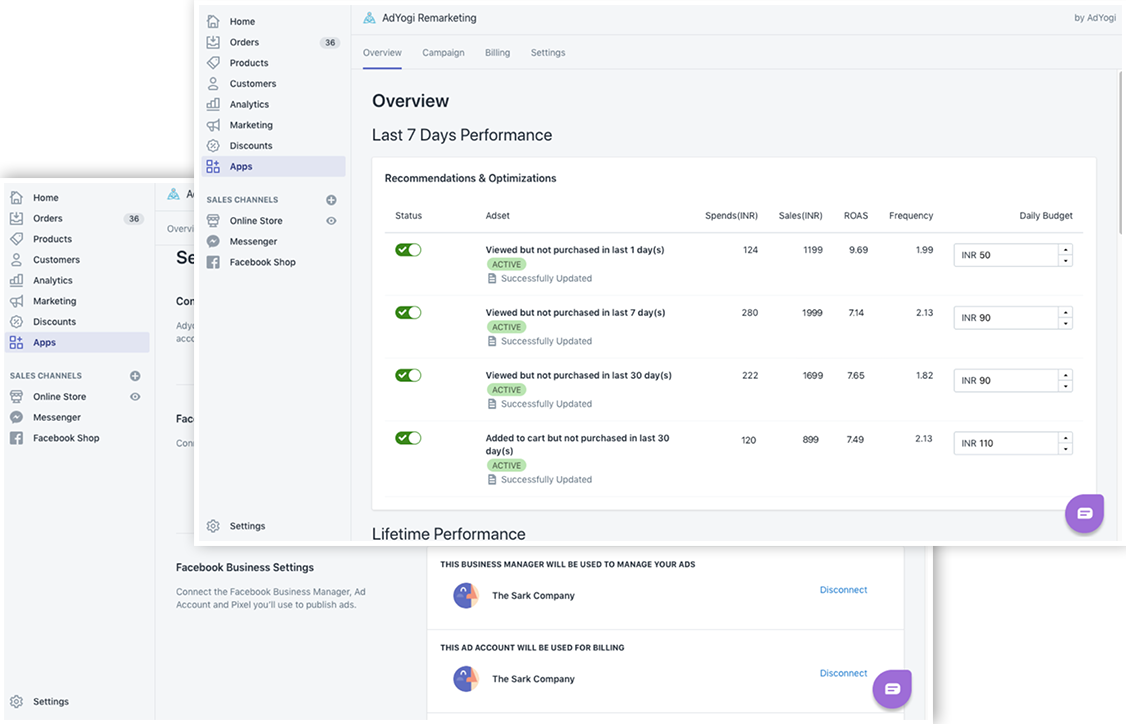Click the 36 orders badge in front sidebar
This screenshot has width=1126, height=724.
point(330,42)
